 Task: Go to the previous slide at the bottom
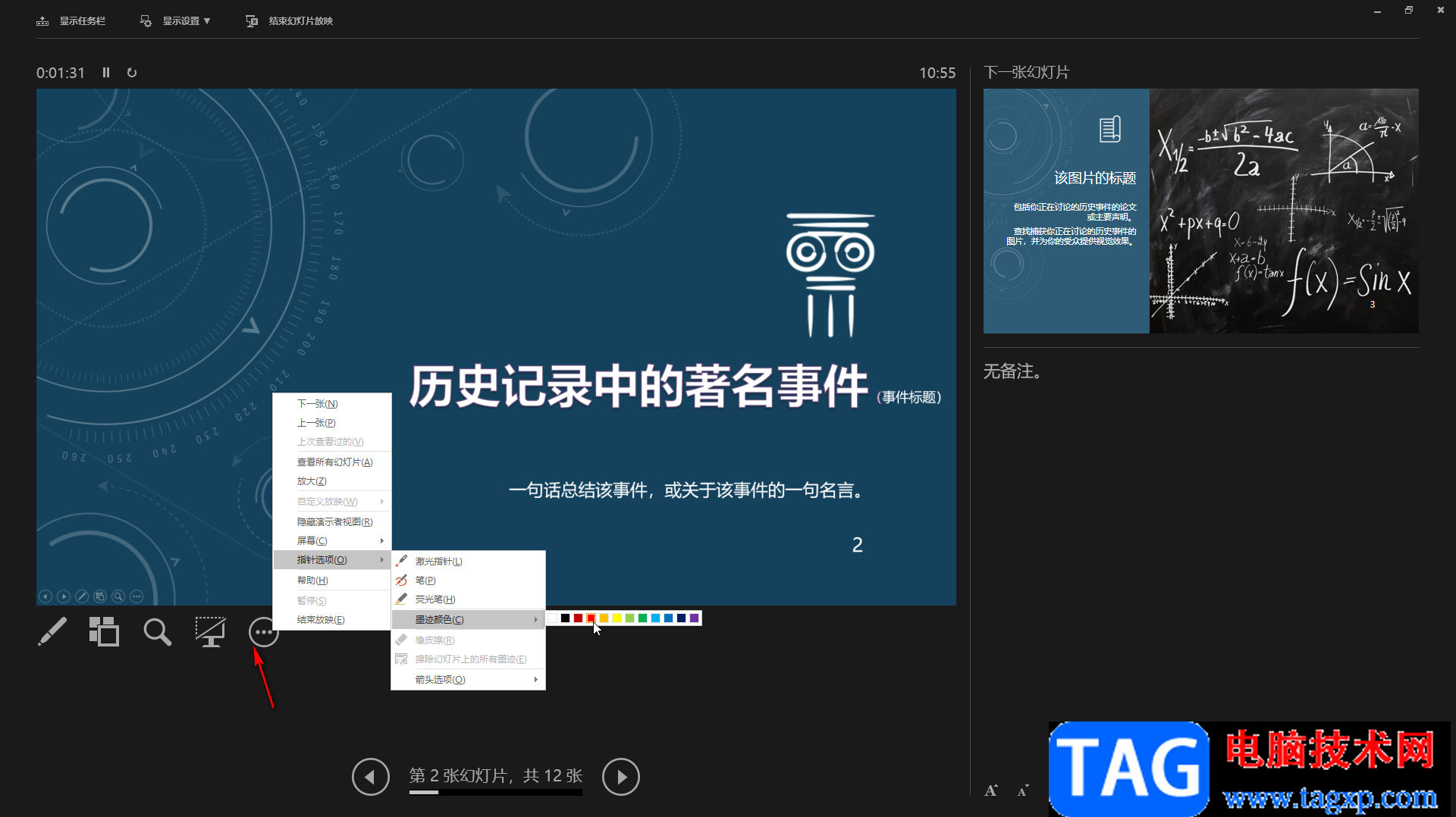371,777
